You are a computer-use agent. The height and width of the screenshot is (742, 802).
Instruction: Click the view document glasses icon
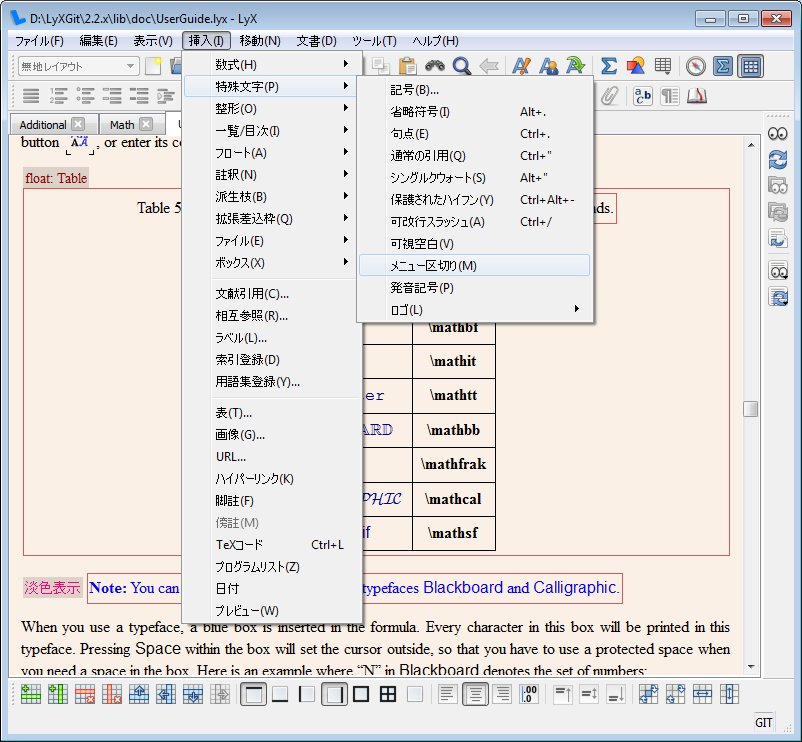click(x=778, y=134)
